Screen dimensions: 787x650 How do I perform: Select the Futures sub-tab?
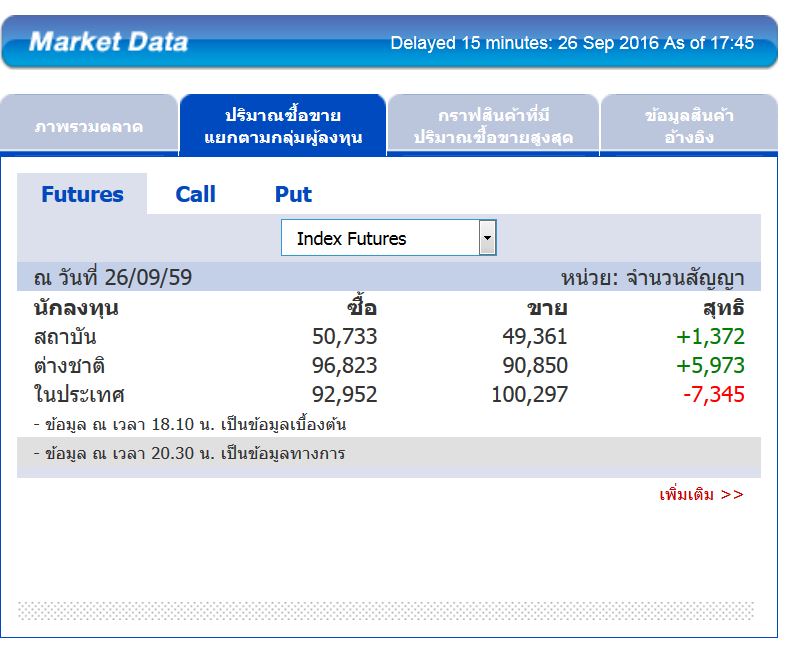[82, 194]
